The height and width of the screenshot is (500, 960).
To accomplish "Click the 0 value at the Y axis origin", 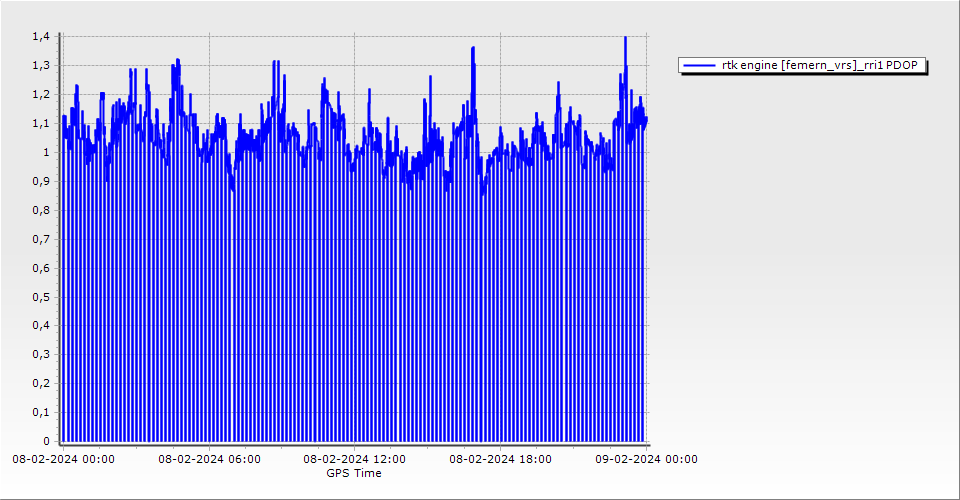I will pos(45,441).
